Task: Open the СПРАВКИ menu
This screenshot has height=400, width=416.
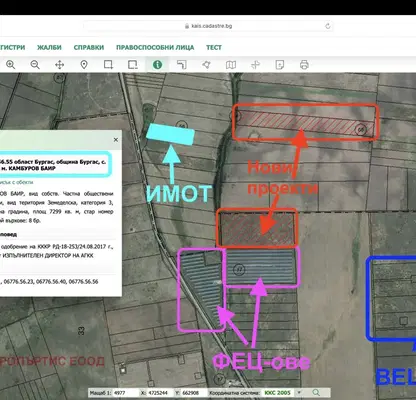Action: (x=89, y=47)
